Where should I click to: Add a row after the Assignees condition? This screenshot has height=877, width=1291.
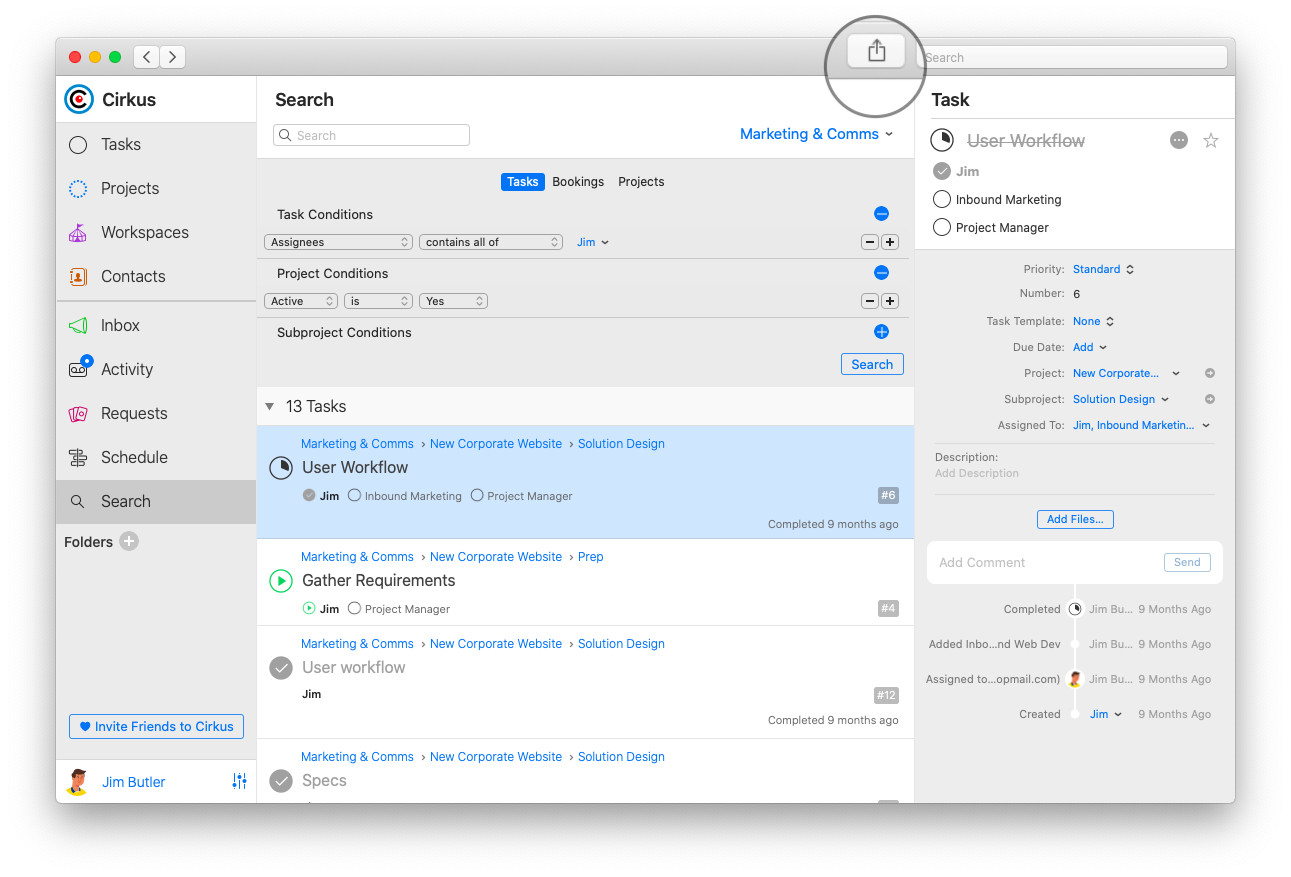(890, 242)
